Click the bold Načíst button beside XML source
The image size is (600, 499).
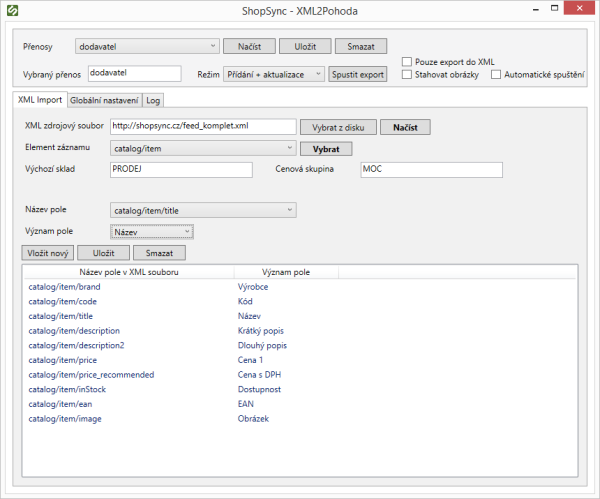(x=411, y=127)
